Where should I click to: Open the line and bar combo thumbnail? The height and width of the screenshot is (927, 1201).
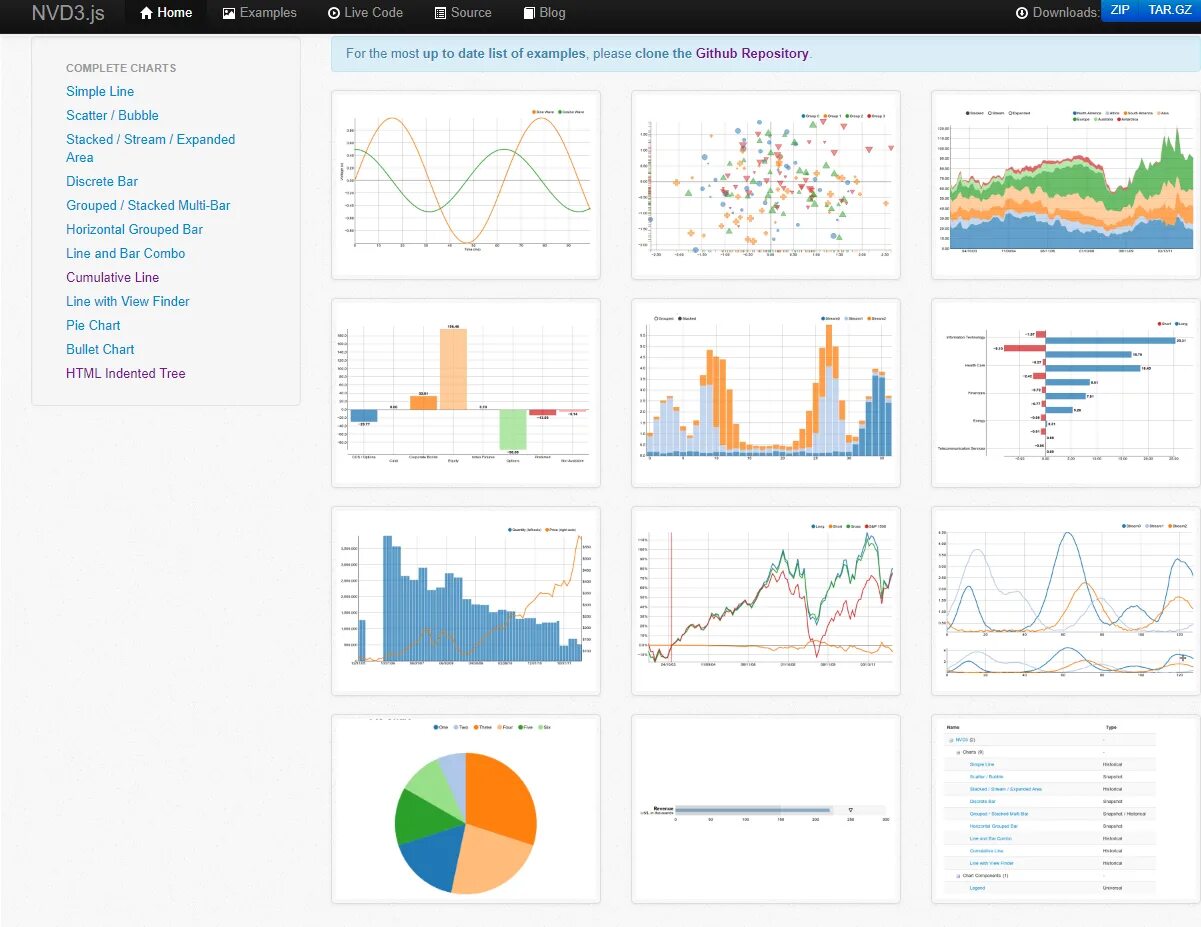pos(466,601)
